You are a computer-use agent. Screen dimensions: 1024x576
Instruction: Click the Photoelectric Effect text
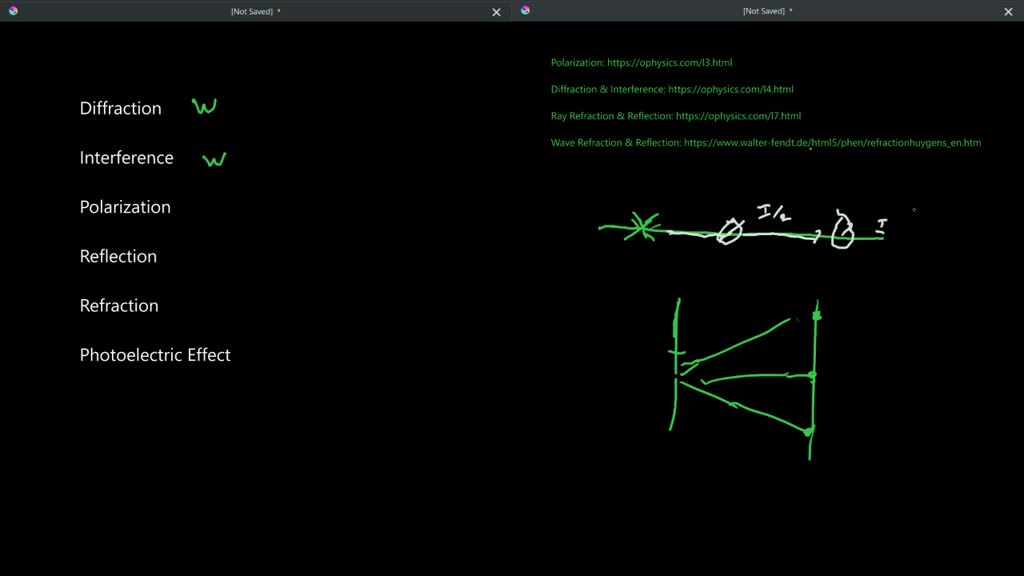click(155, 355)
